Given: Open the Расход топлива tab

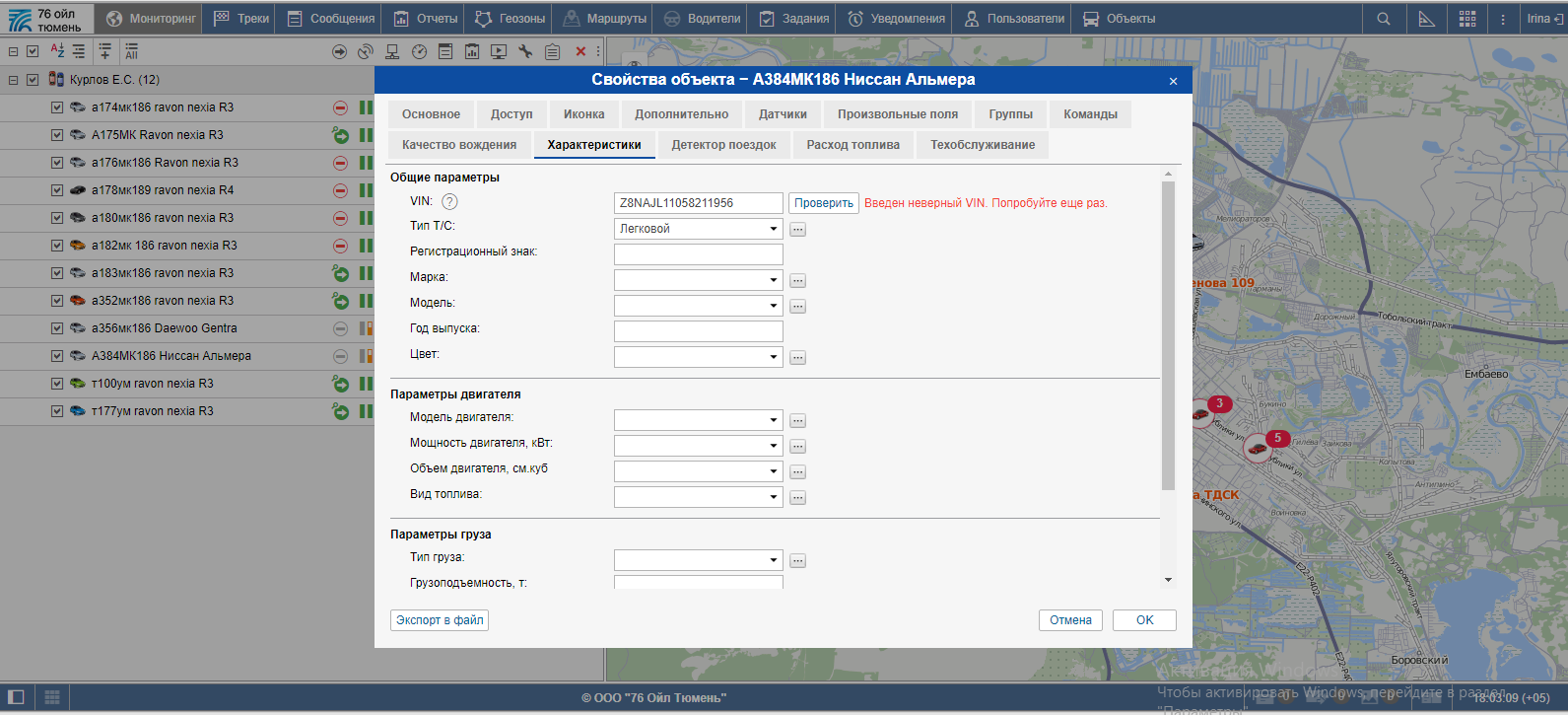Looking at the screenshot, I should 852,145.
